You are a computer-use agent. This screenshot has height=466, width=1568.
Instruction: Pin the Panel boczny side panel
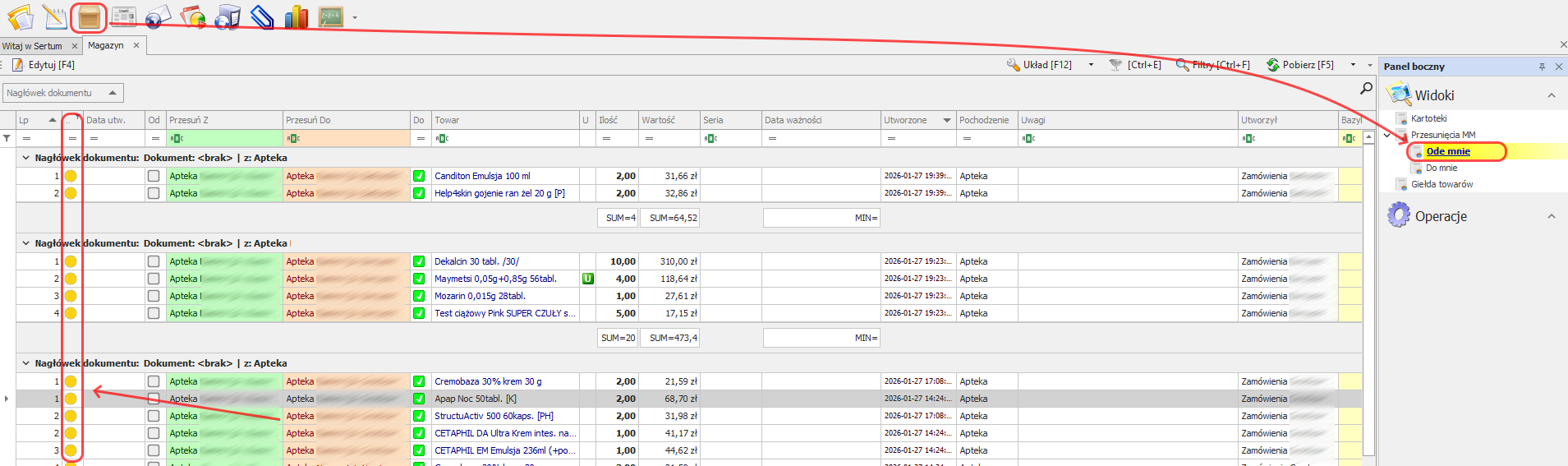(1542, 67)
